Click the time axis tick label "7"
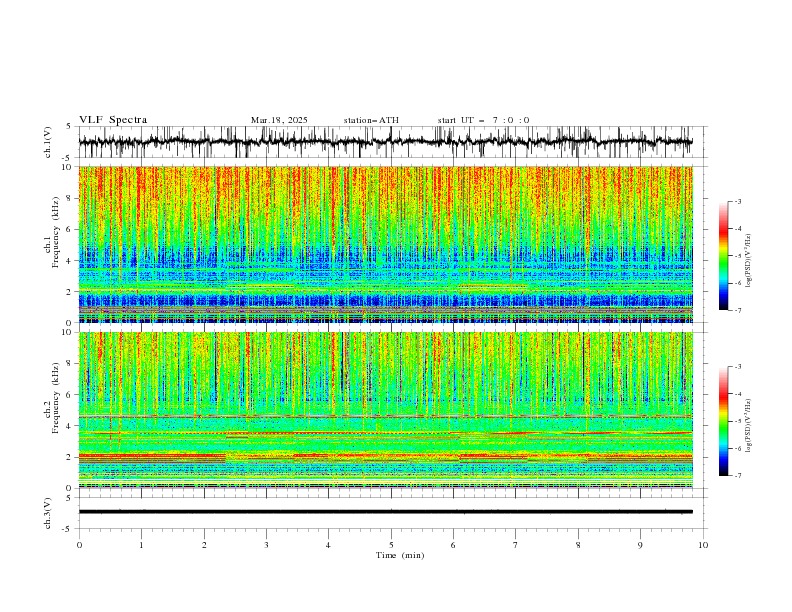Screen dimensions: 792x612 [516, 545]
